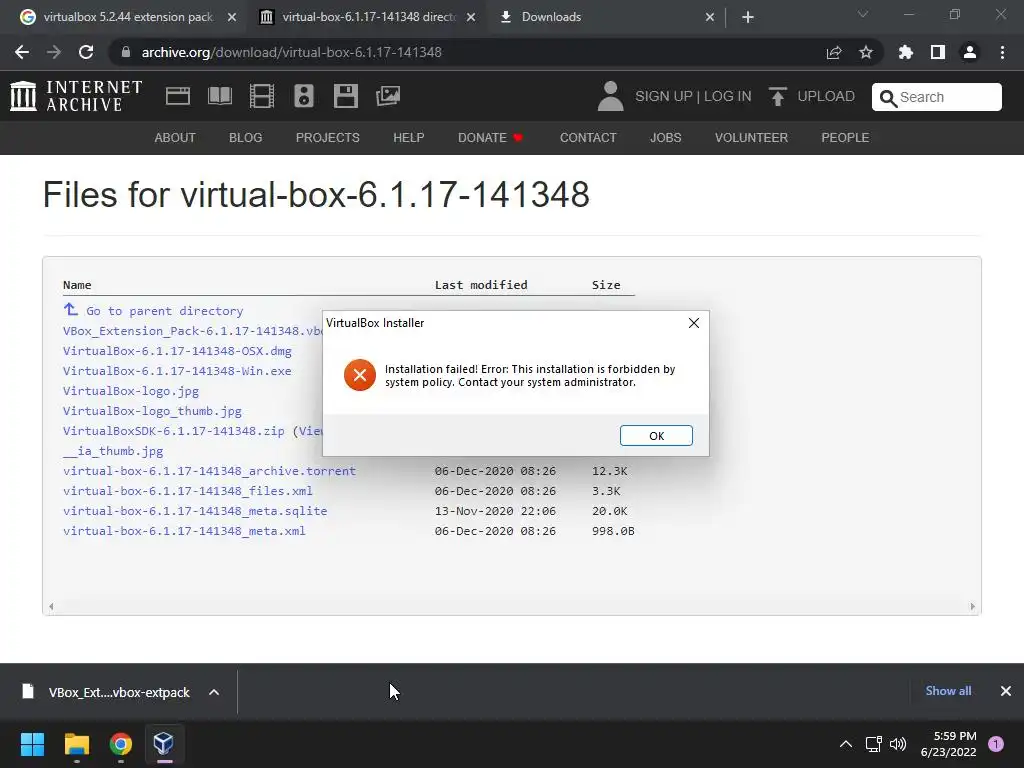Share this page icon in address bar
The width and height of the screenshot is (1024, 768).
pyautogui.click(x=834, y=52)
